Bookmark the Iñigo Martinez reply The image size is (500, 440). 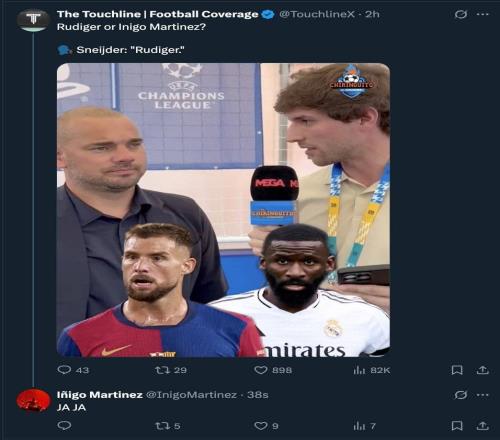pos(457,426)
